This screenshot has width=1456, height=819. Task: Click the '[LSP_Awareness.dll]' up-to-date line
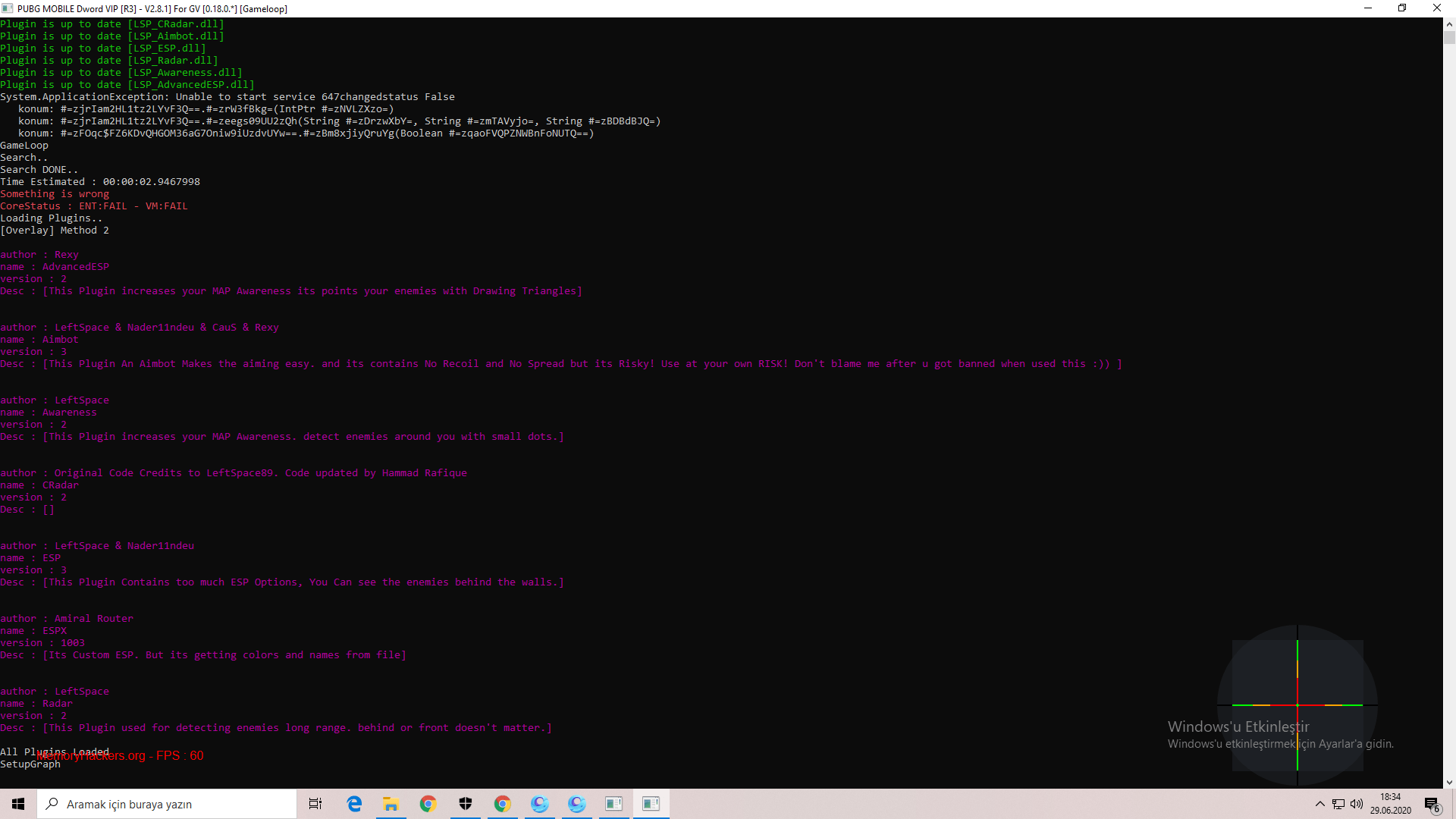[x=121, y=73]
